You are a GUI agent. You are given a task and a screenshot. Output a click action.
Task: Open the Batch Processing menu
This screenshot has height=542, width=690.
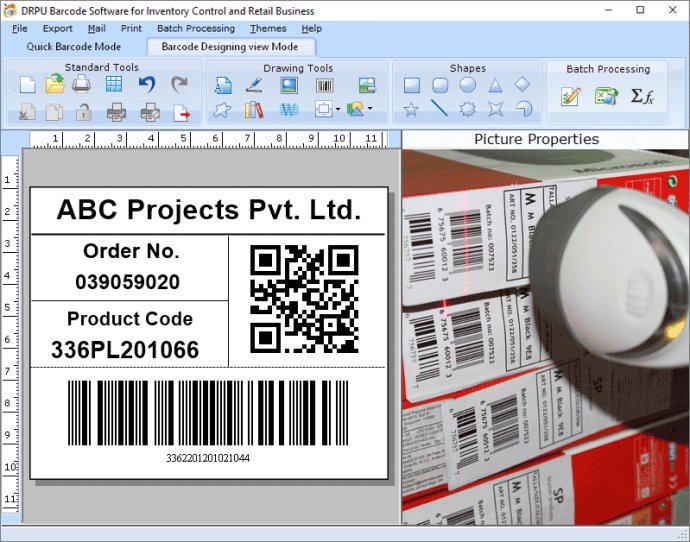[x=196, y=29]
